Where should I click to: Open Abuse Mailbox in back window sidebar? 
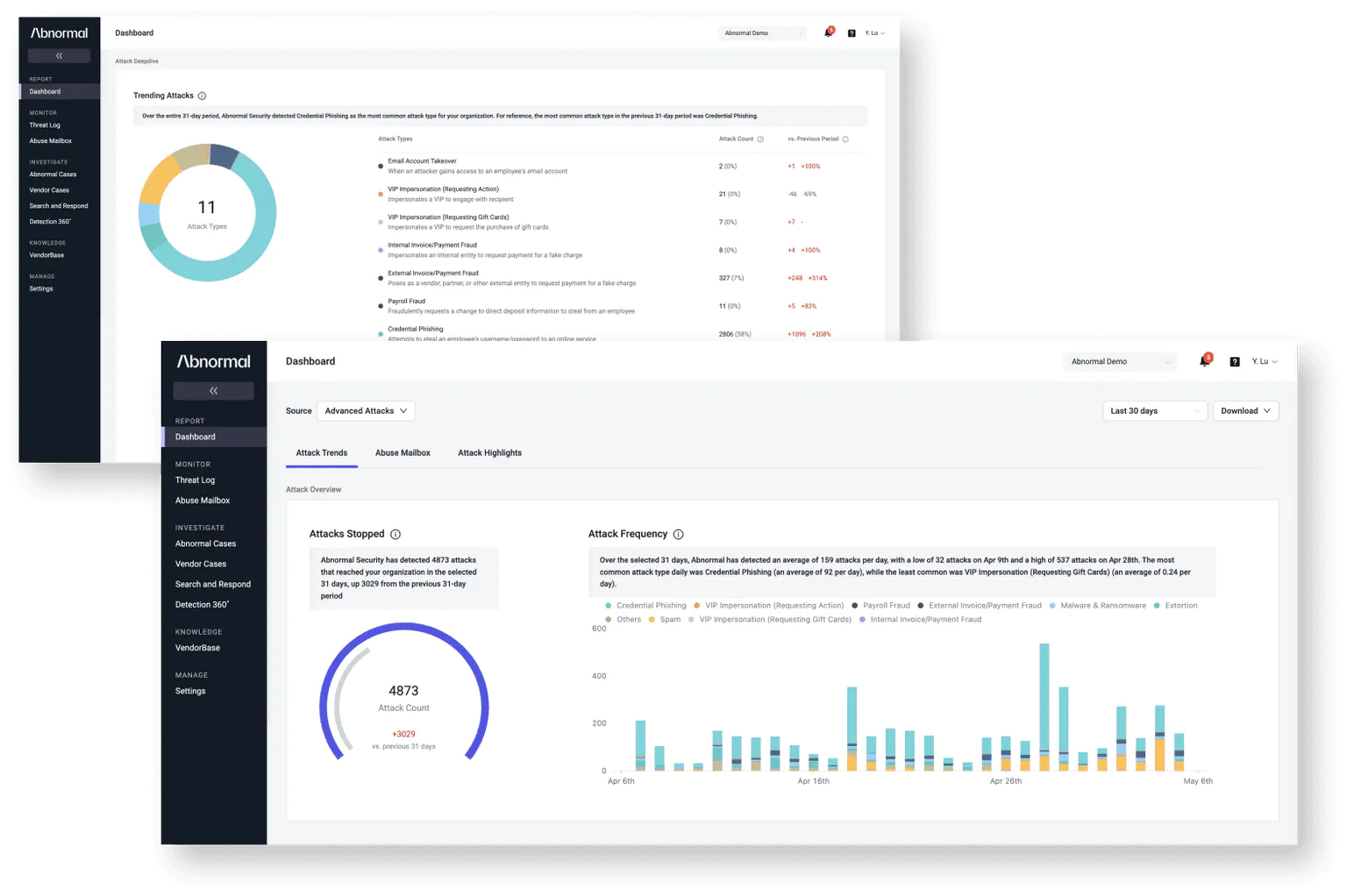click(51, 141)
